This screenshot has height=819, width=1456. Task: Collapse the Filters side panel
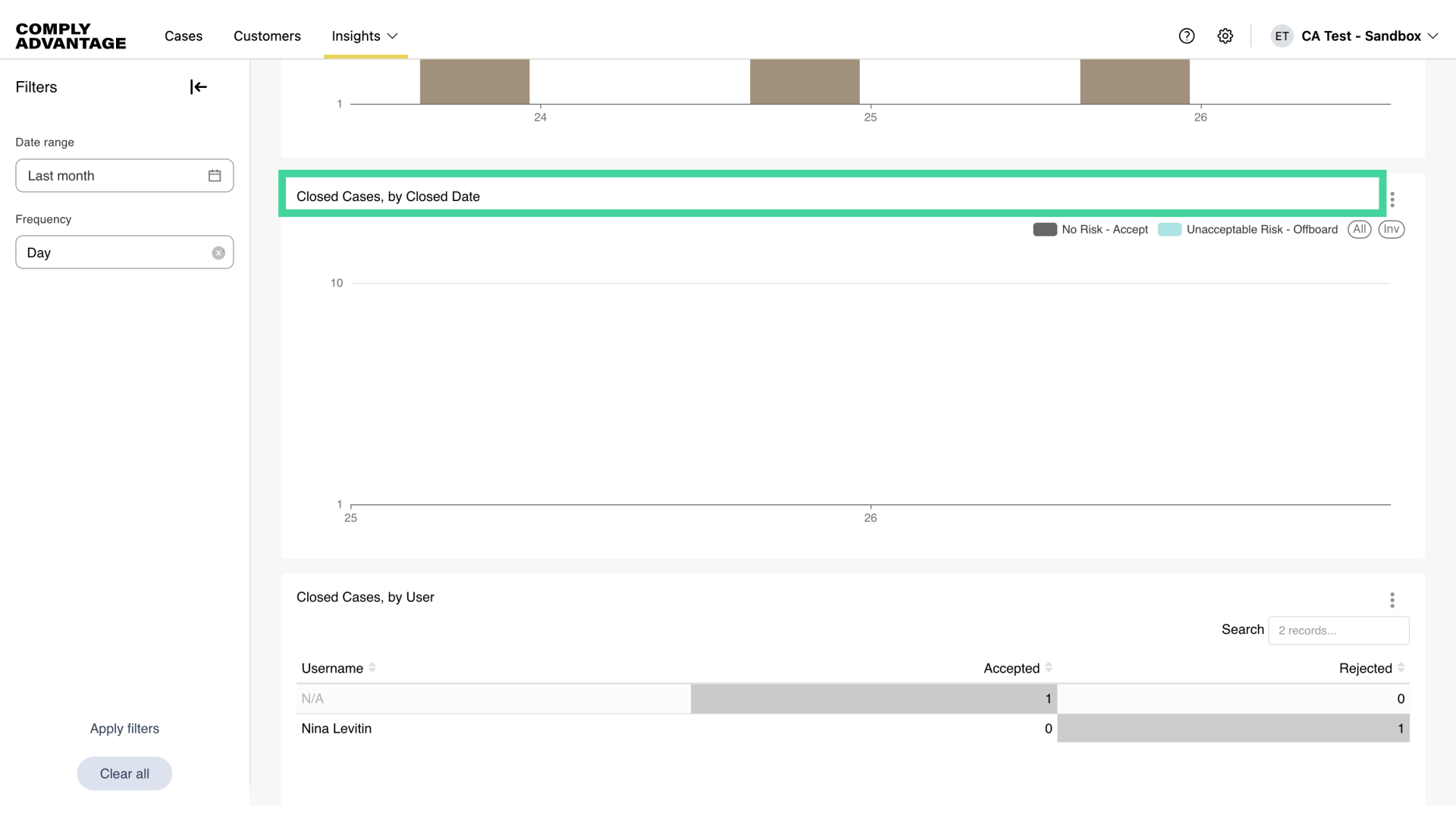tap(198, 87)
